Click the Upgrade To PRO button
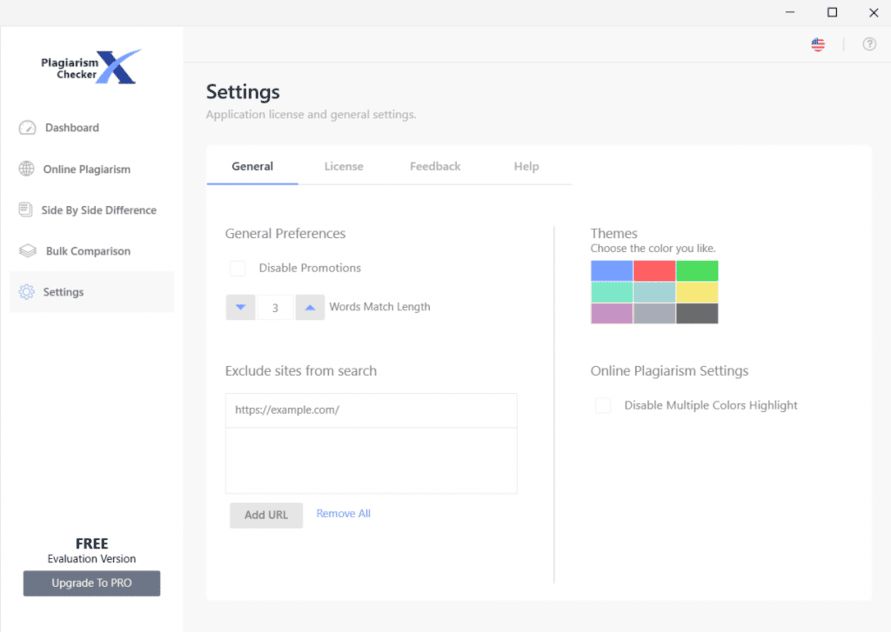Image resolution: width=891 pixels, height=632 pixels. coord(91,583)
